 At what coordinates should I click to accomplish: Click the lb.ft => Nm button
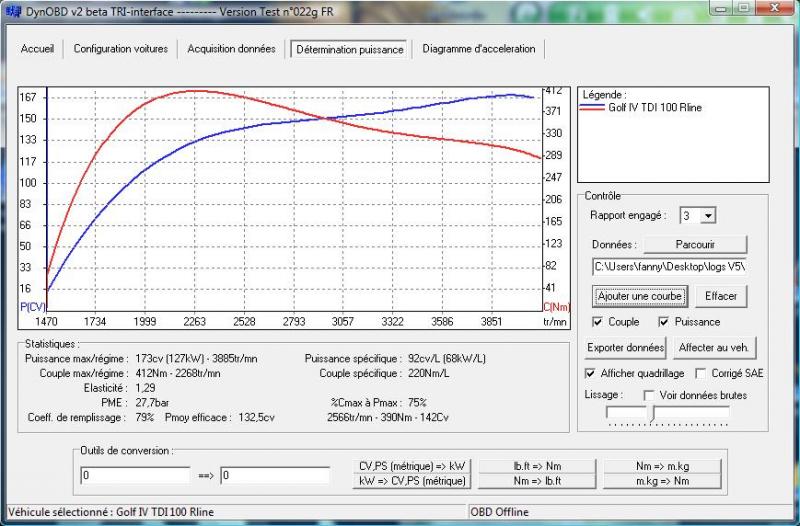coord(537,466)
